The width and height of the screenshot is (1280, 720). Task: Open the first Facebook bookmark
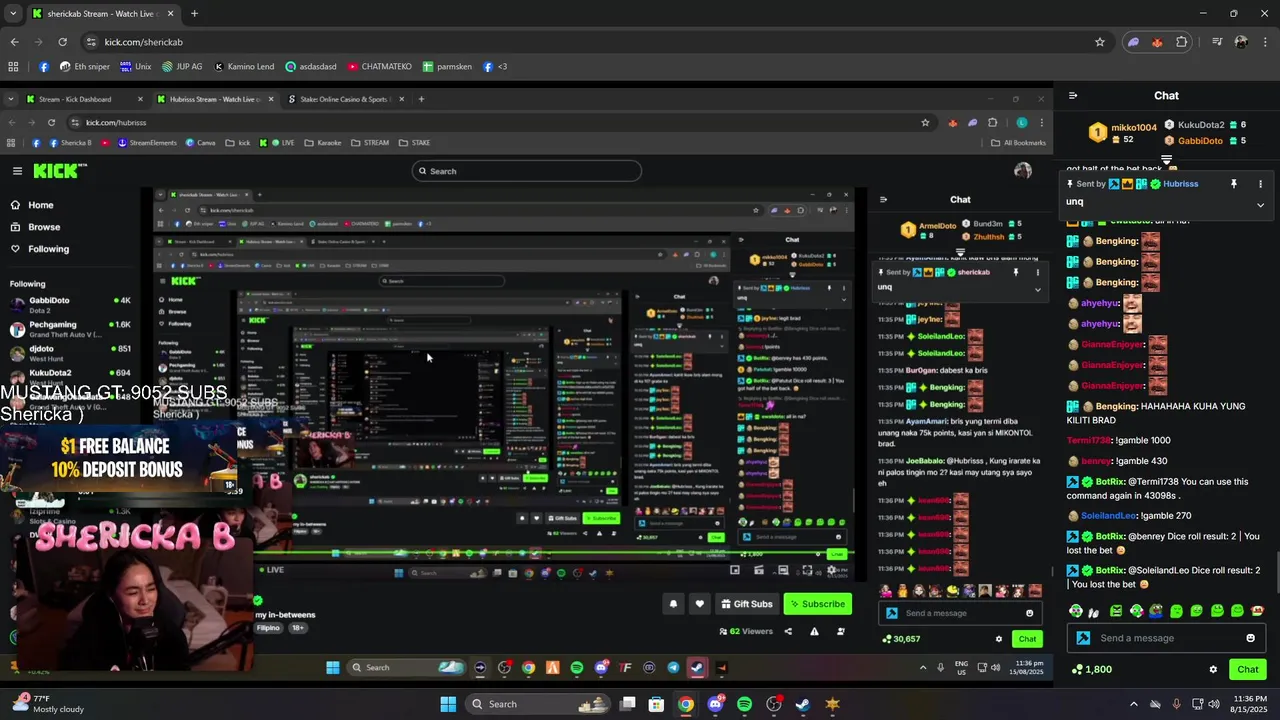(x=44, y=67)
